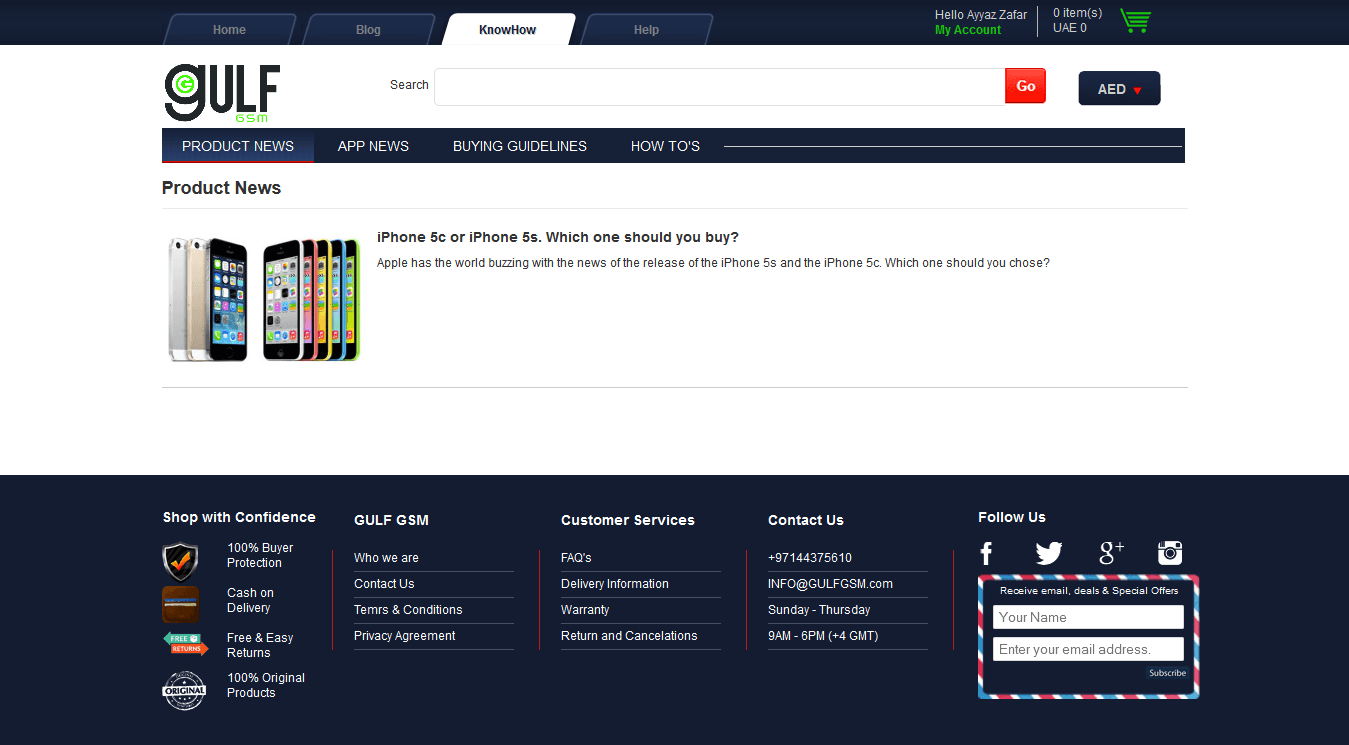This screenshot has height=745, width=1349.
Task: Click the Product News page heading
Action: [221, 188]
